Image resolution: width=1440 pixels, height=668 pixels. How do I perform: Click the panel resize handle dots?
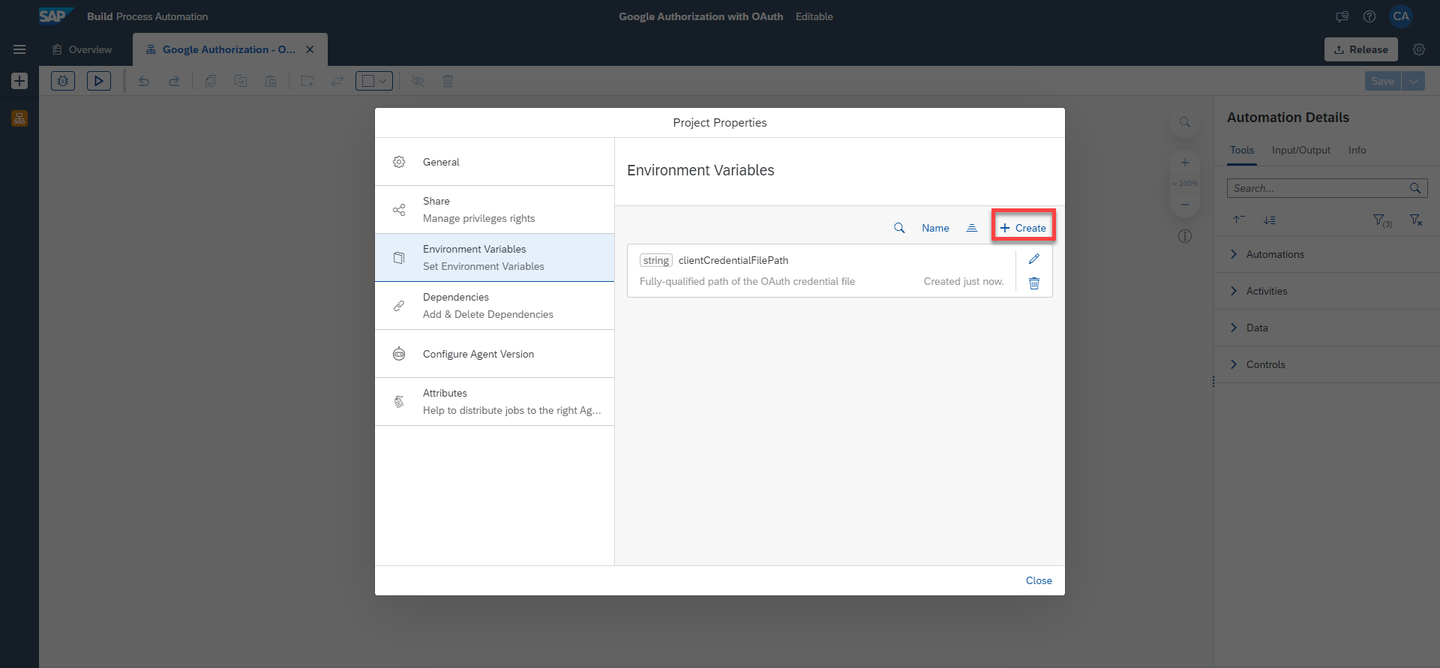pos(1213,382)
